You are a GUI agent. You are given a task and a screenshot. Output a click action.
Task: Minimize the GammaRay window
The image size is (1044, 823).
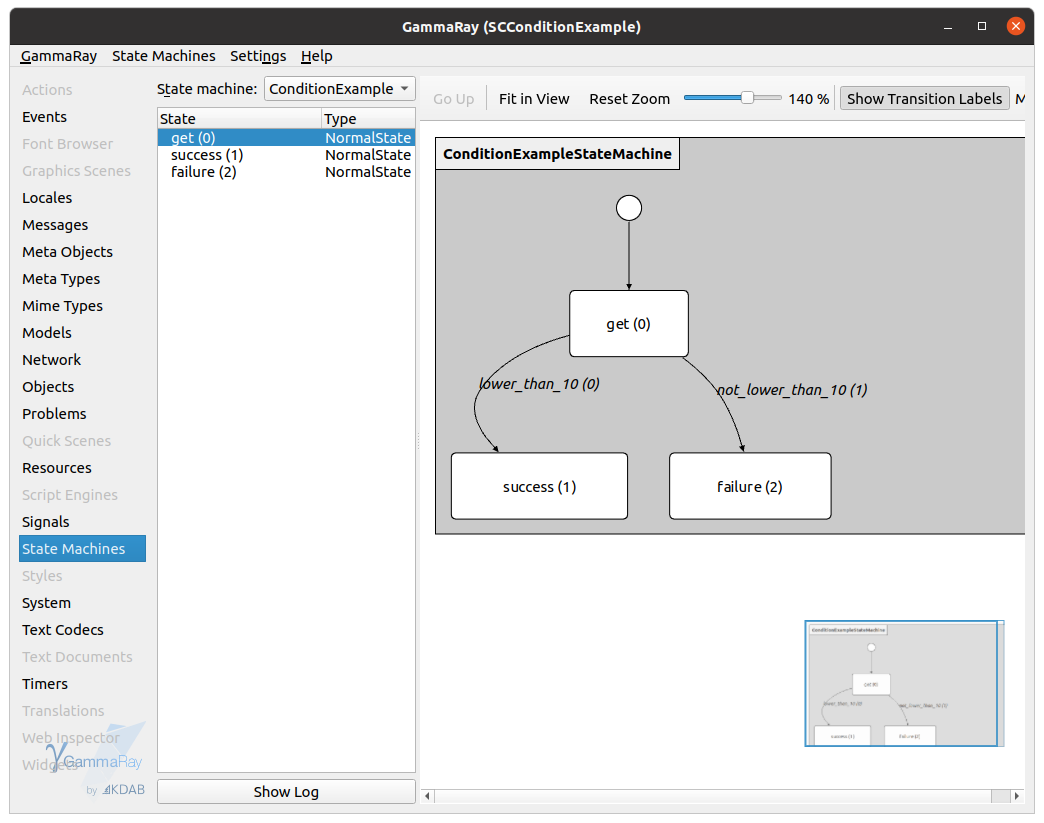coord(947,27)
